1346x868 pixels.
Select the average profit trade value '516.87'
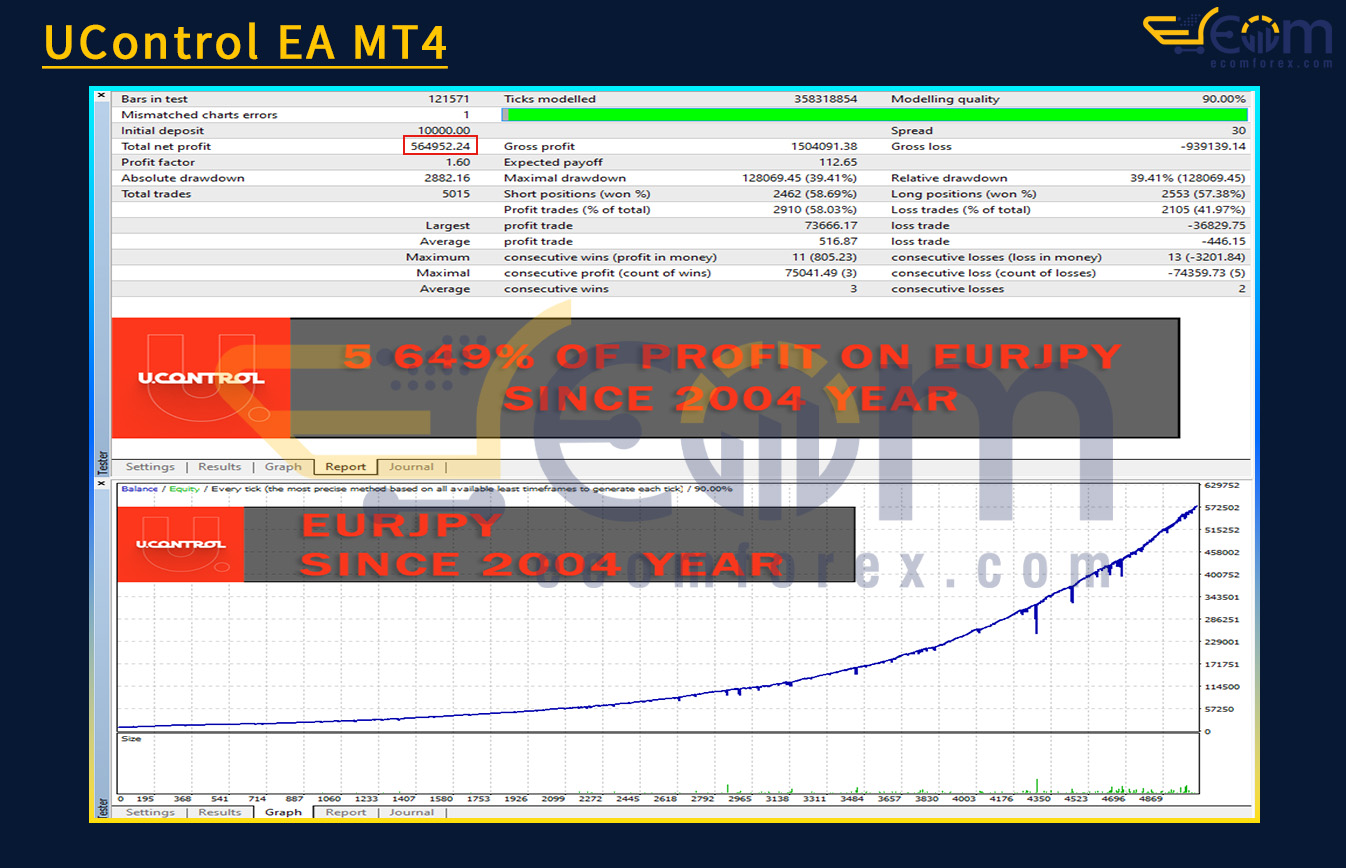coord(838,241)
